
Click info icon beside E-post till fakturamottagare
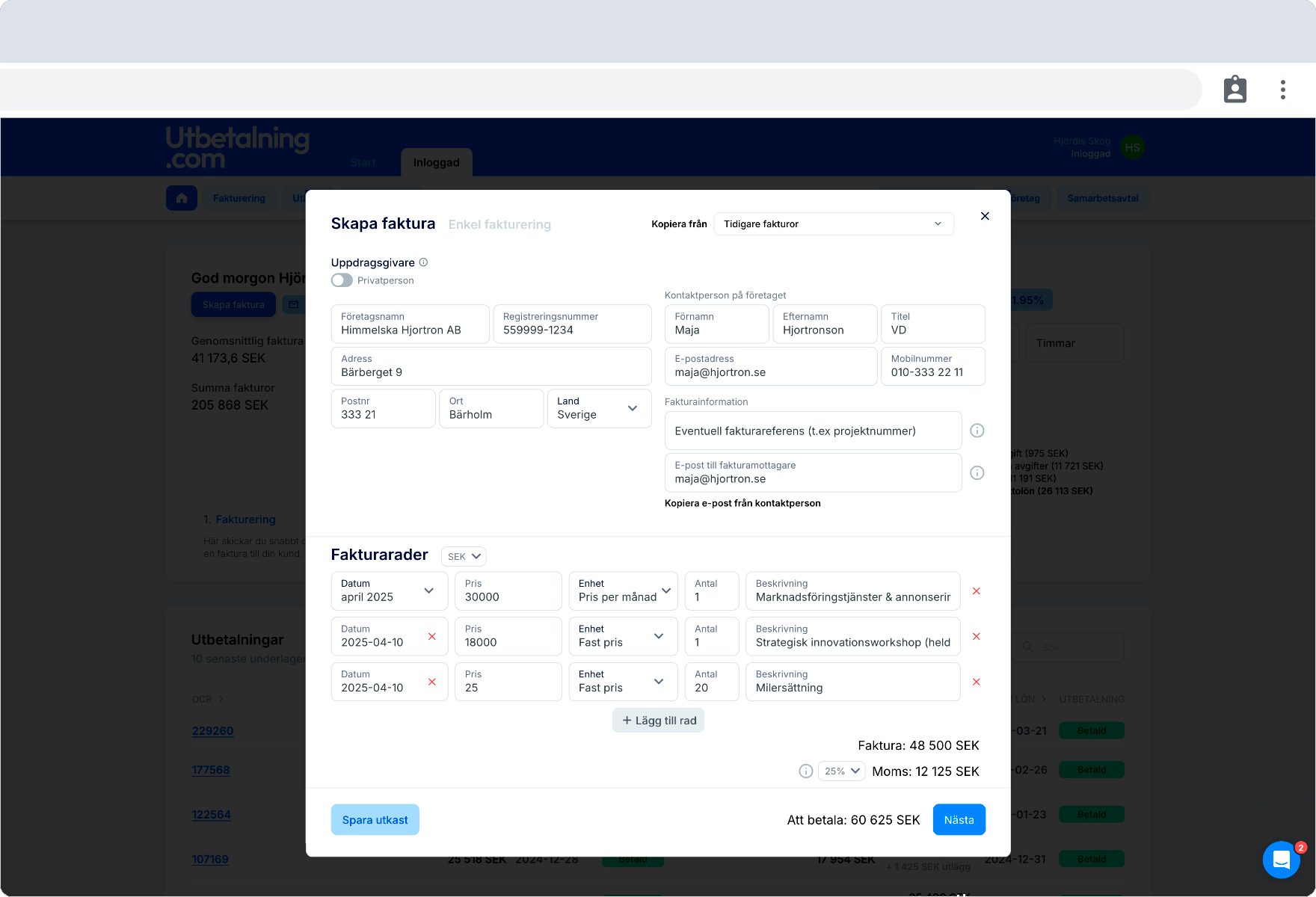977,472
